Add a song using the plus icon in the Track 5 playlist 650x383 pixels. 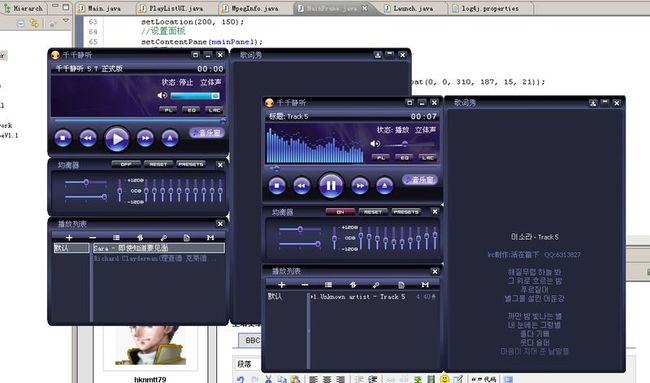pos(282,285)
